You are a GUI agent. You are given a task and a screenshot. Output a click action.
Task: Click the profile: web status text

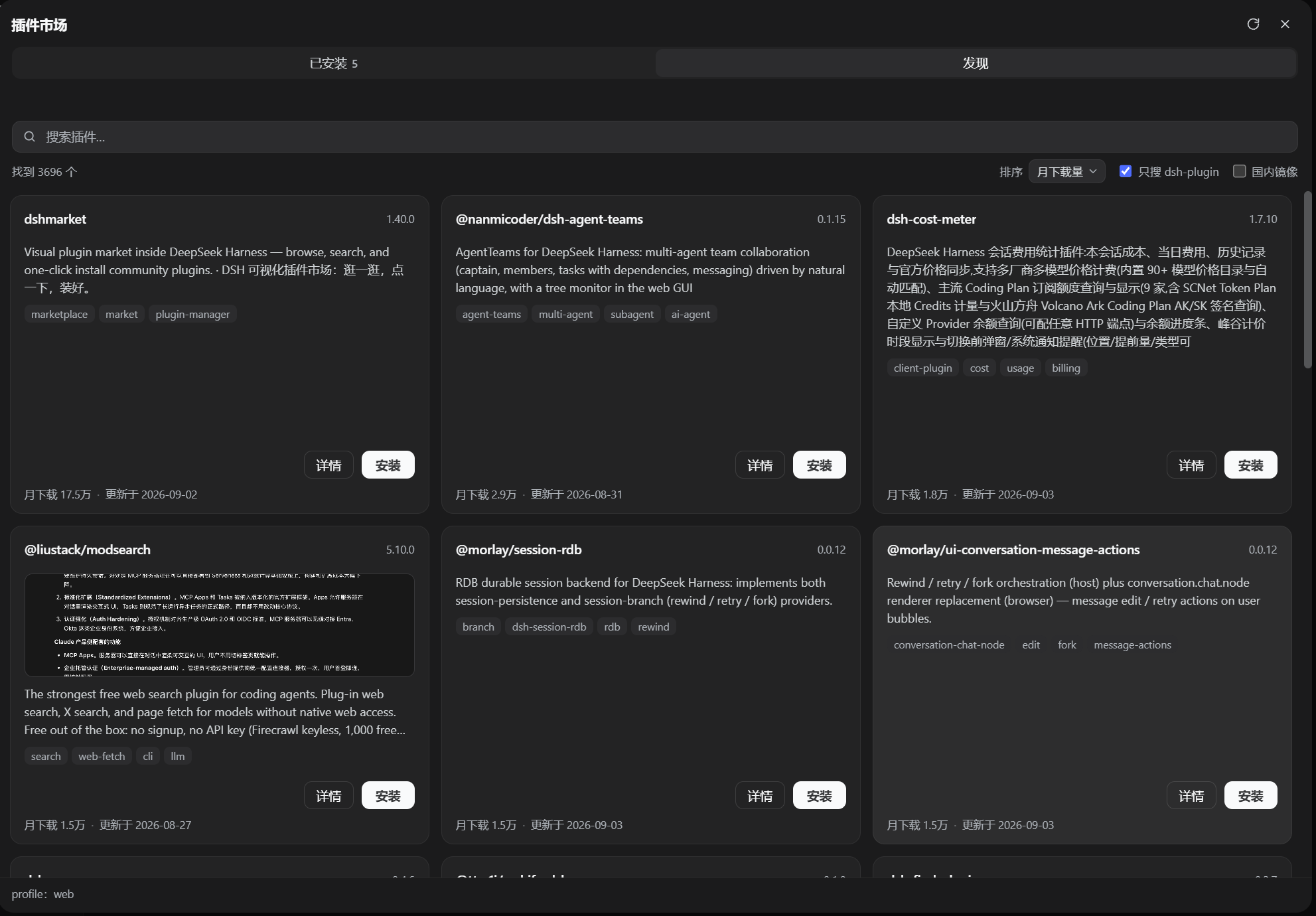pyautogui.click(x=42, y=894)
